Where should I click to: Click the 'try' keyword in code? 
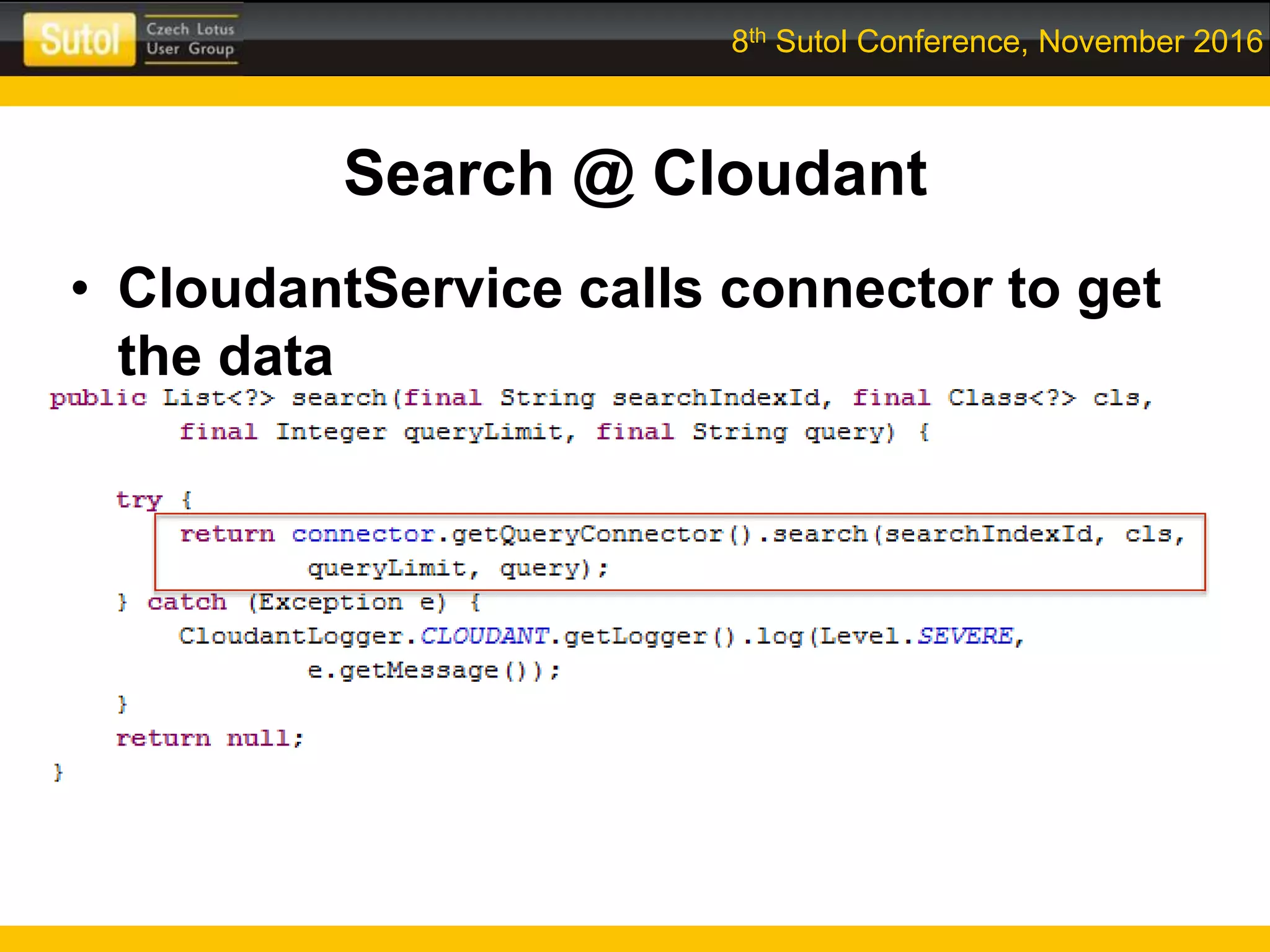click(139, 500)
